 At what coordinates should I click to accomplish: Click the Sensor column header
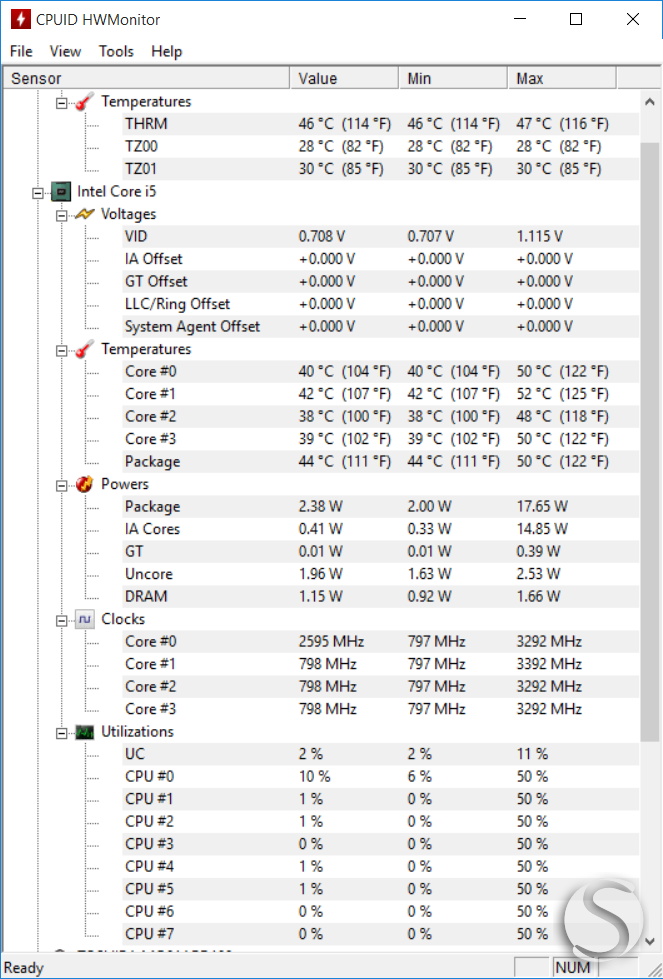[x=145, y=78]
